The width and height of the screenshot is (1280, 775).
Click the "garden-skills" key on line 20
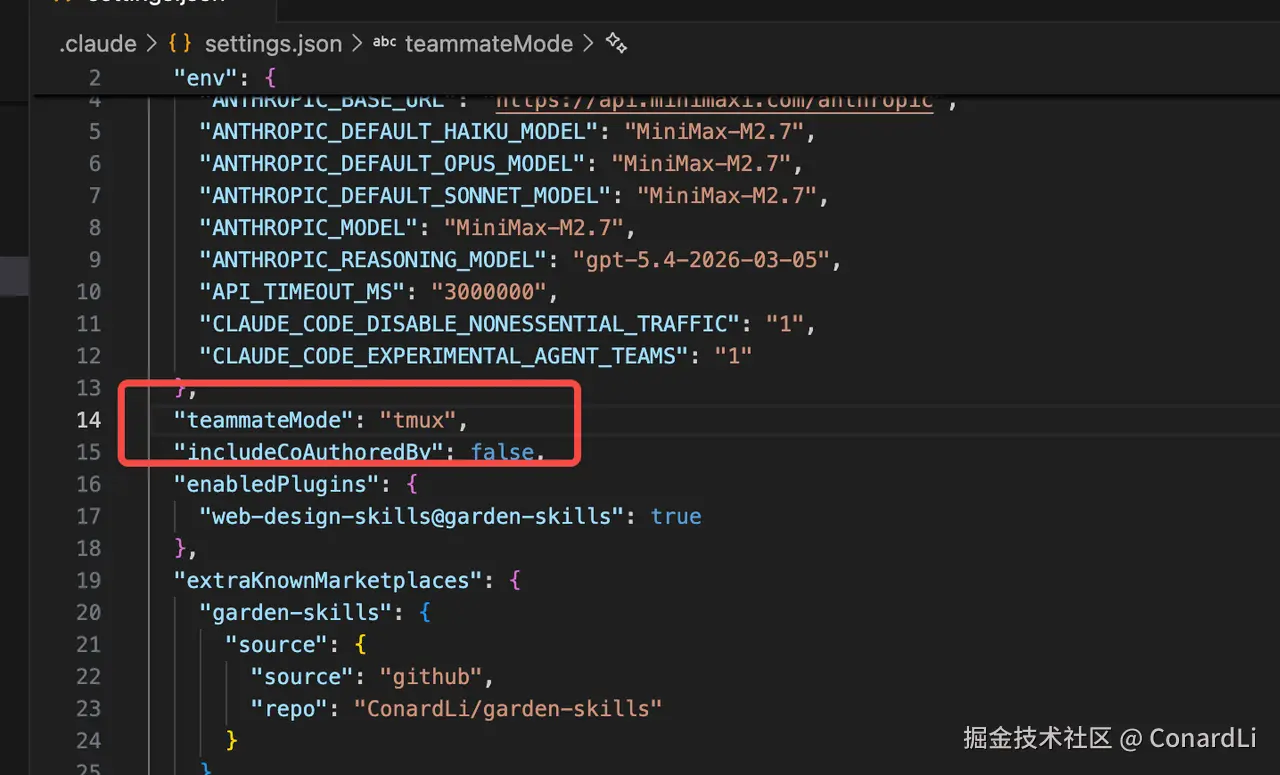[x=295, y=612]
